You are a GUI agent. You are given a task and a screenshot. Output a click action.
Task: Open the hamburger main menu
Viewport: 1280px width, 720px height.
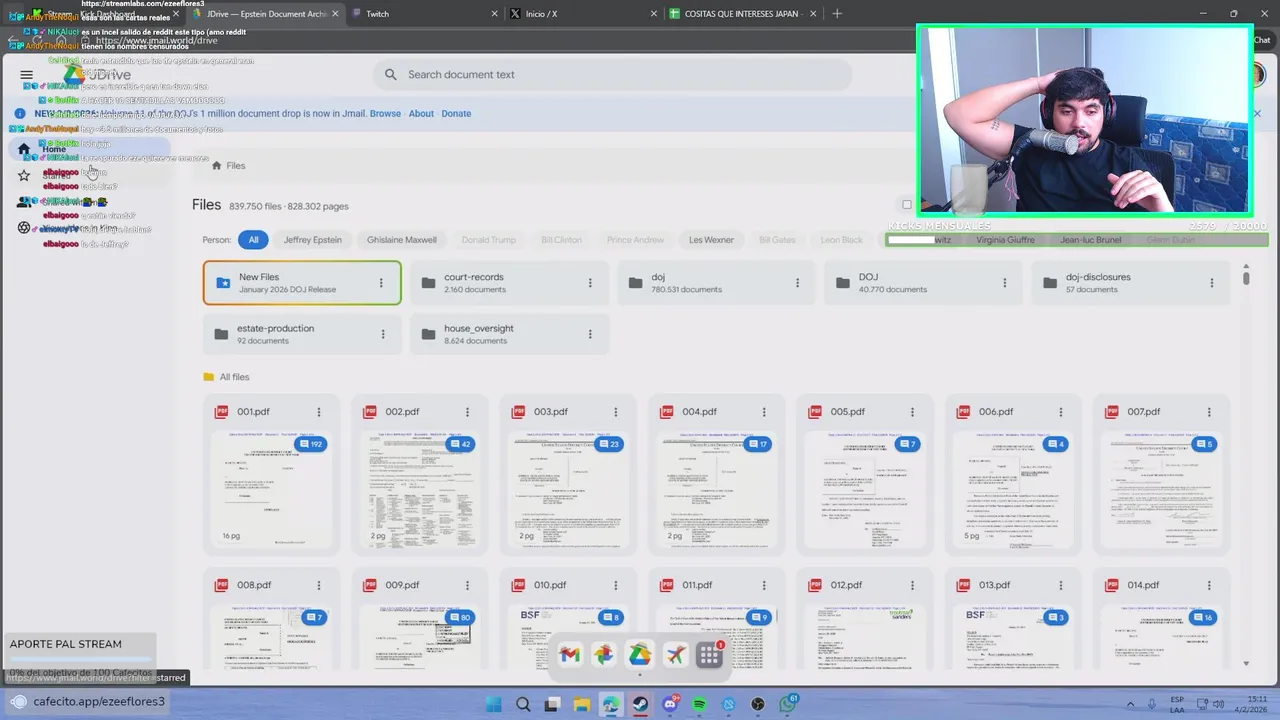[x=26, y=75]
